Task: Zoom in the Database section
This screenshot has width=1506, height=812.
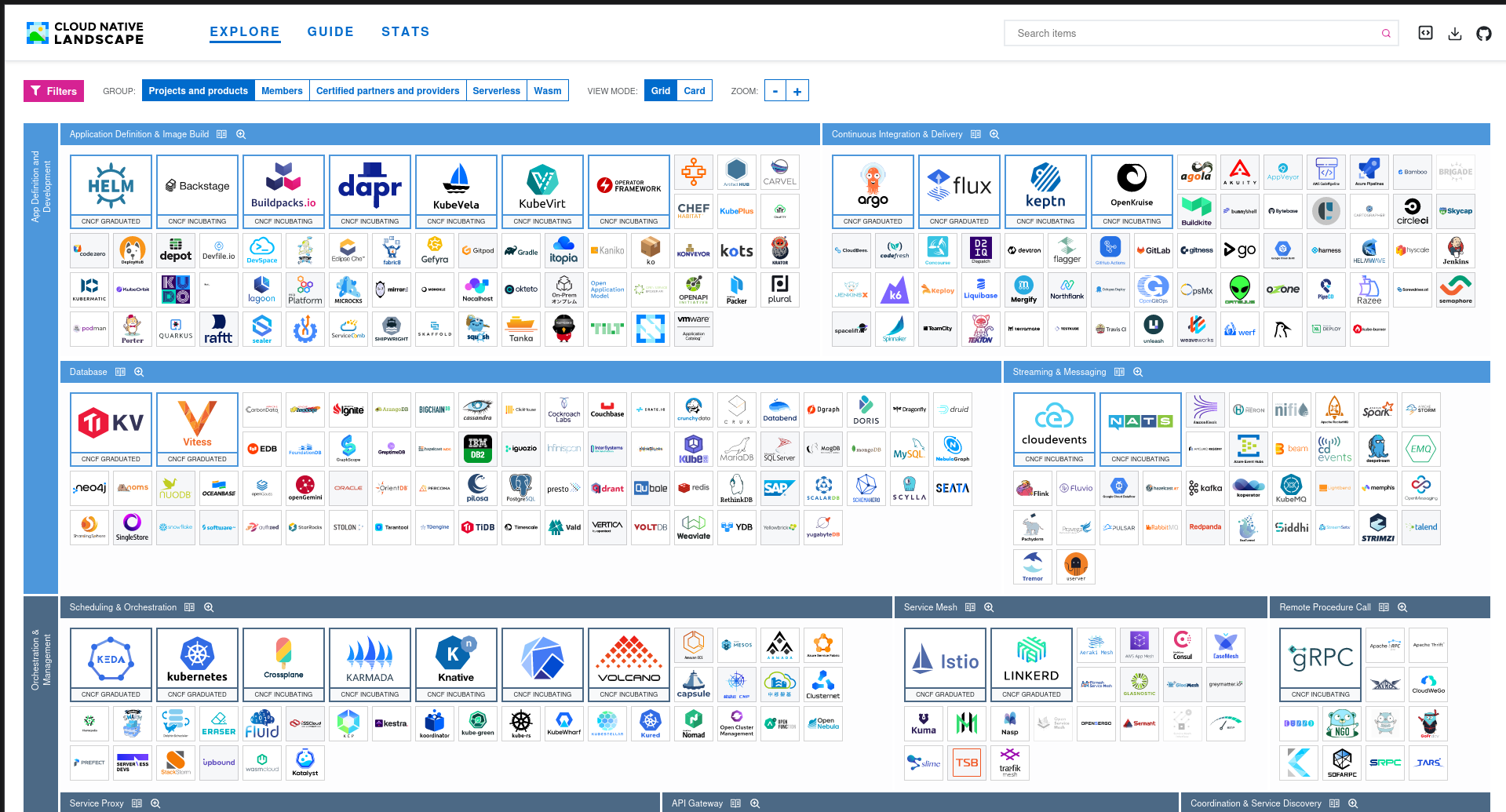Action: [139, 372]
